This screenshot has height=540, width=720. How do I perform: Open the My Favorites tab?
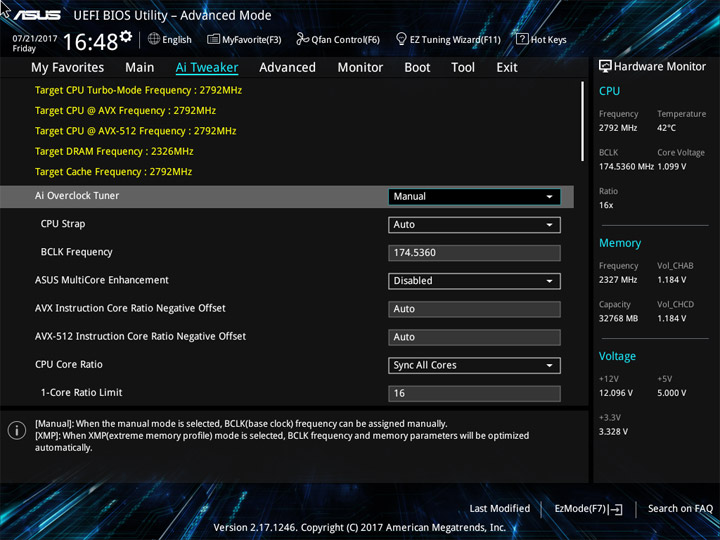pyautogui.click(x=68, y=68)
